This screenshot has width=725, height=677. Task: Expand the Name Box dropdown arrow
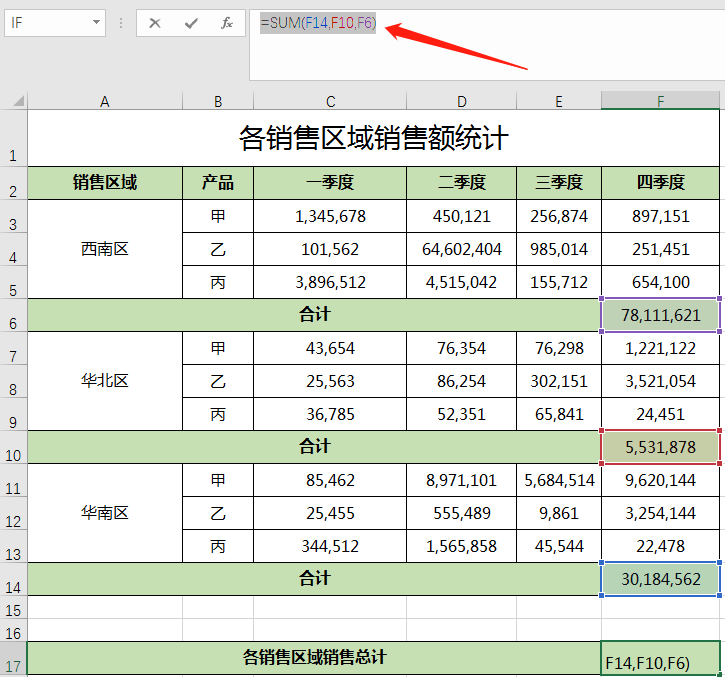click(x=96, y=22)
